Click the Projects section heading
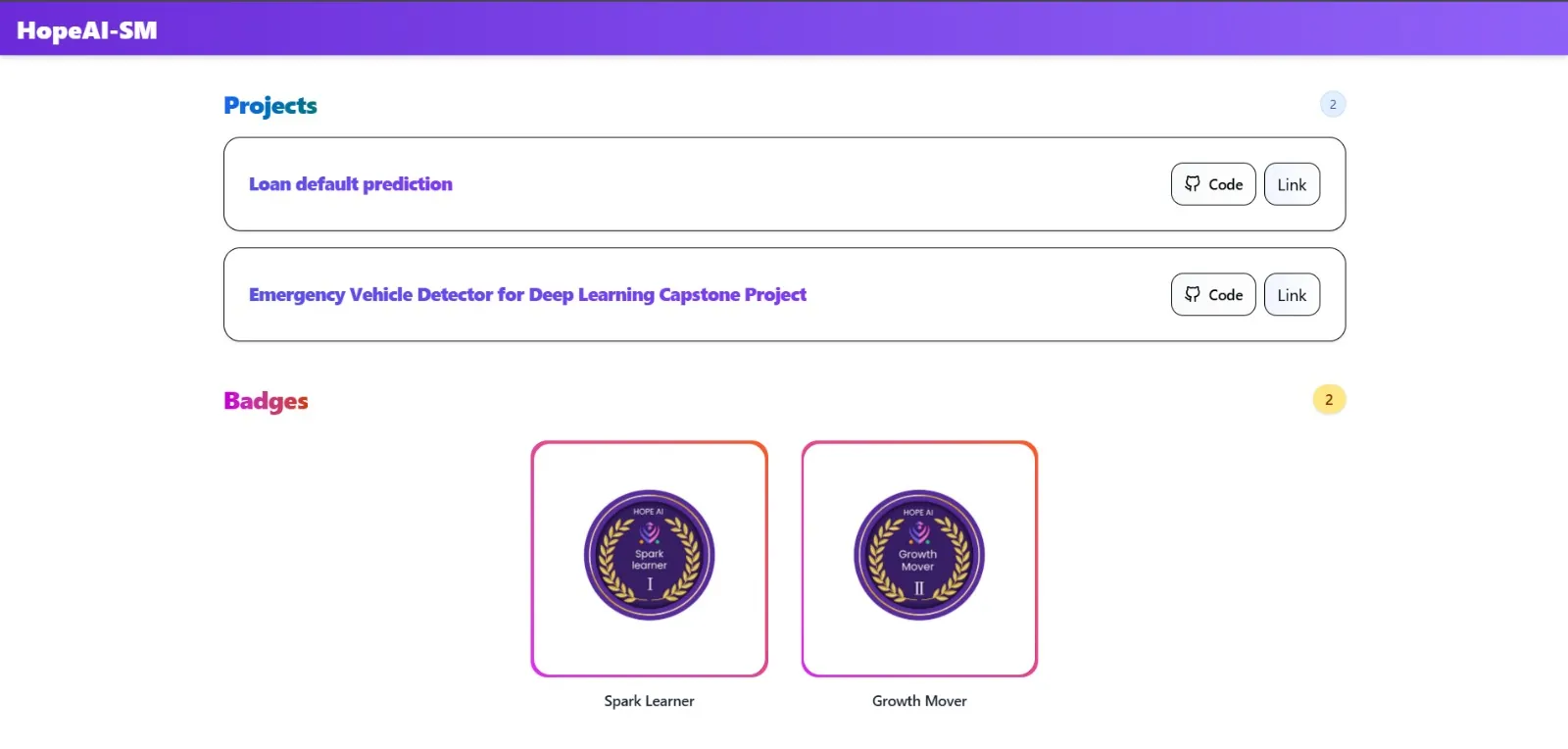Screen dimensions: 1568x749 (270, 106)
